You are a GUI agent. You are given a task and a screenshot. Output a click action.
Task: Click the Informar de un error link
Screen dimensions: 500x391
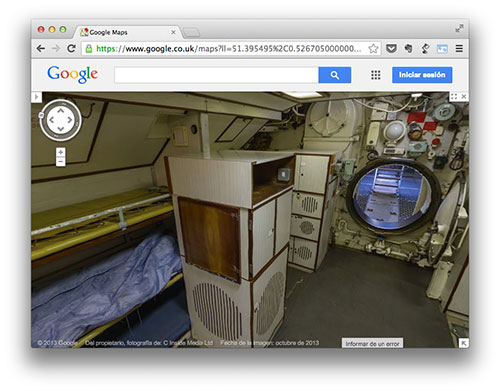tap(372, 344)
